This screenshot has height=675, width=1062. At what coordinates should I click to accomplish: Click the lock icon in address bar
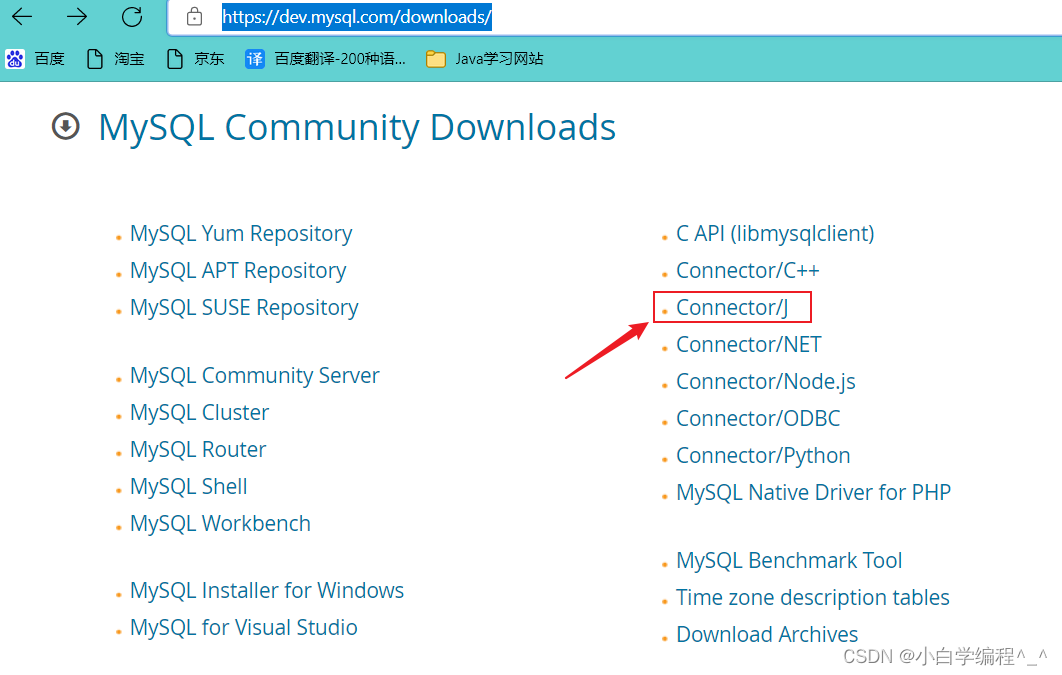194,16
